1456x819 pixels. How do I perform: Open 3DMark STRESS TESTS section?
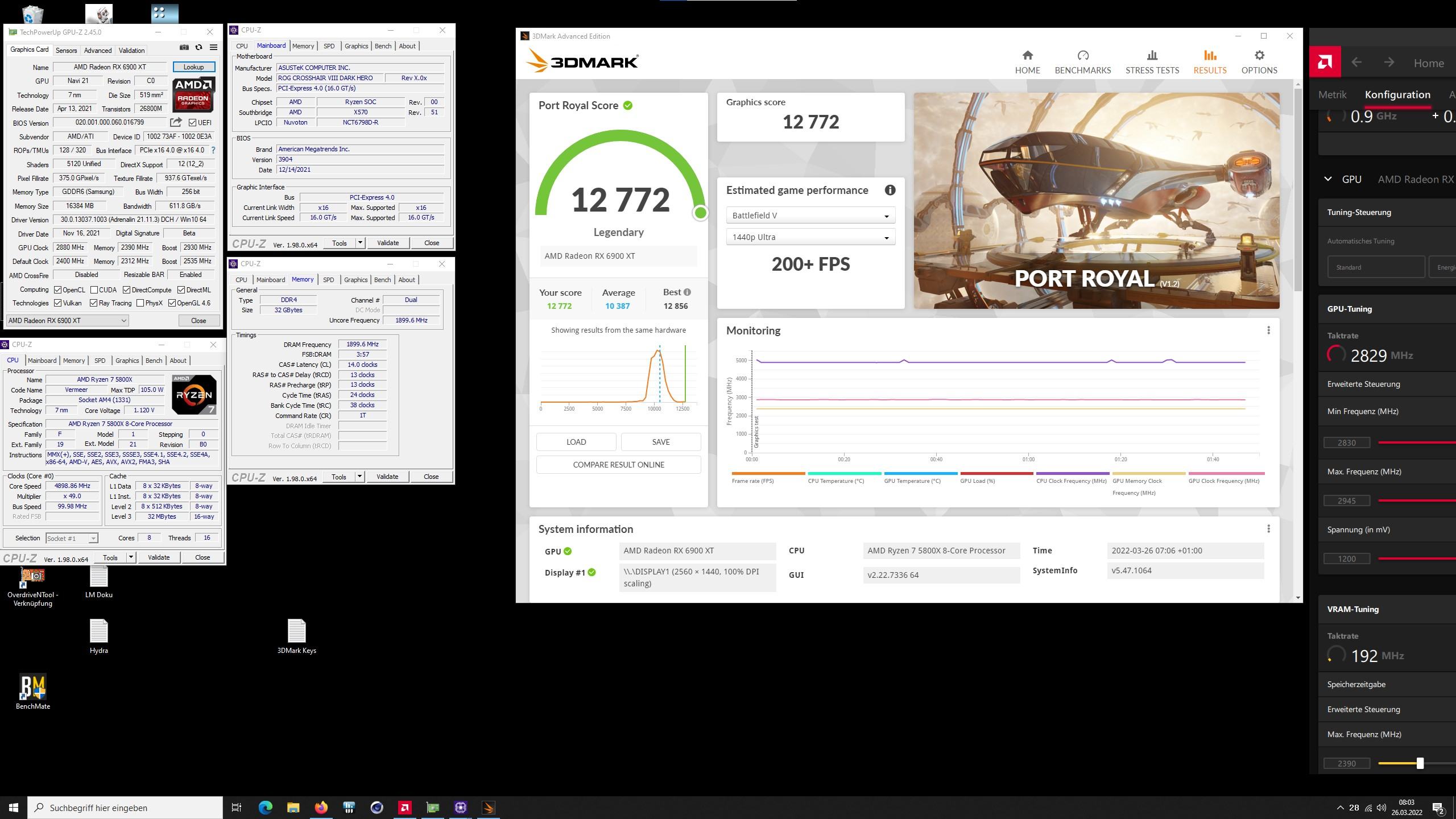pos(1152,63)
